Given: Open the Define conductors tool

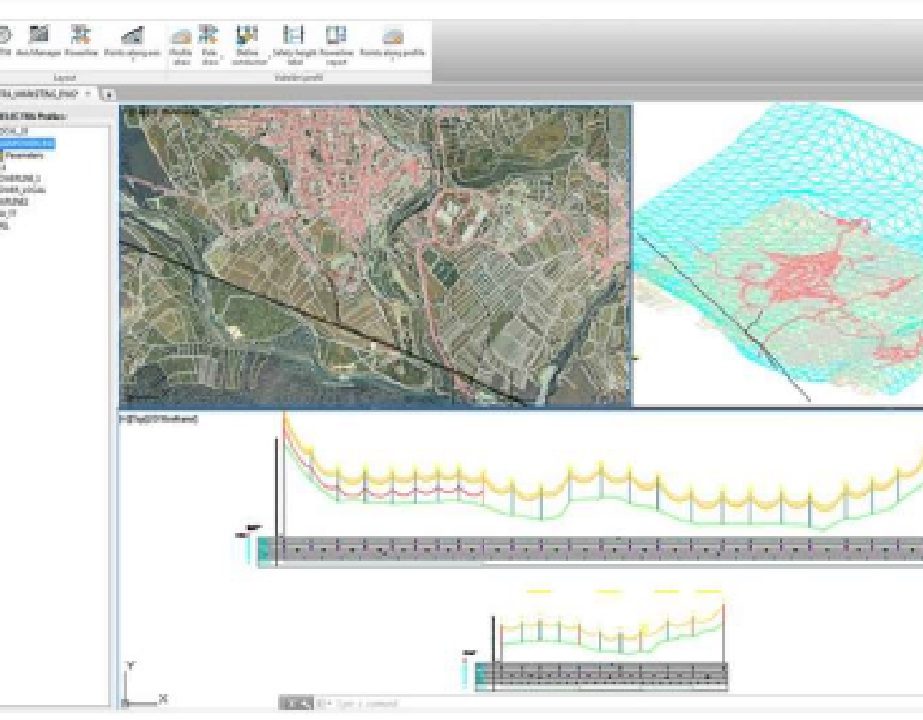Looking at the screenshot, I should 248,44.
